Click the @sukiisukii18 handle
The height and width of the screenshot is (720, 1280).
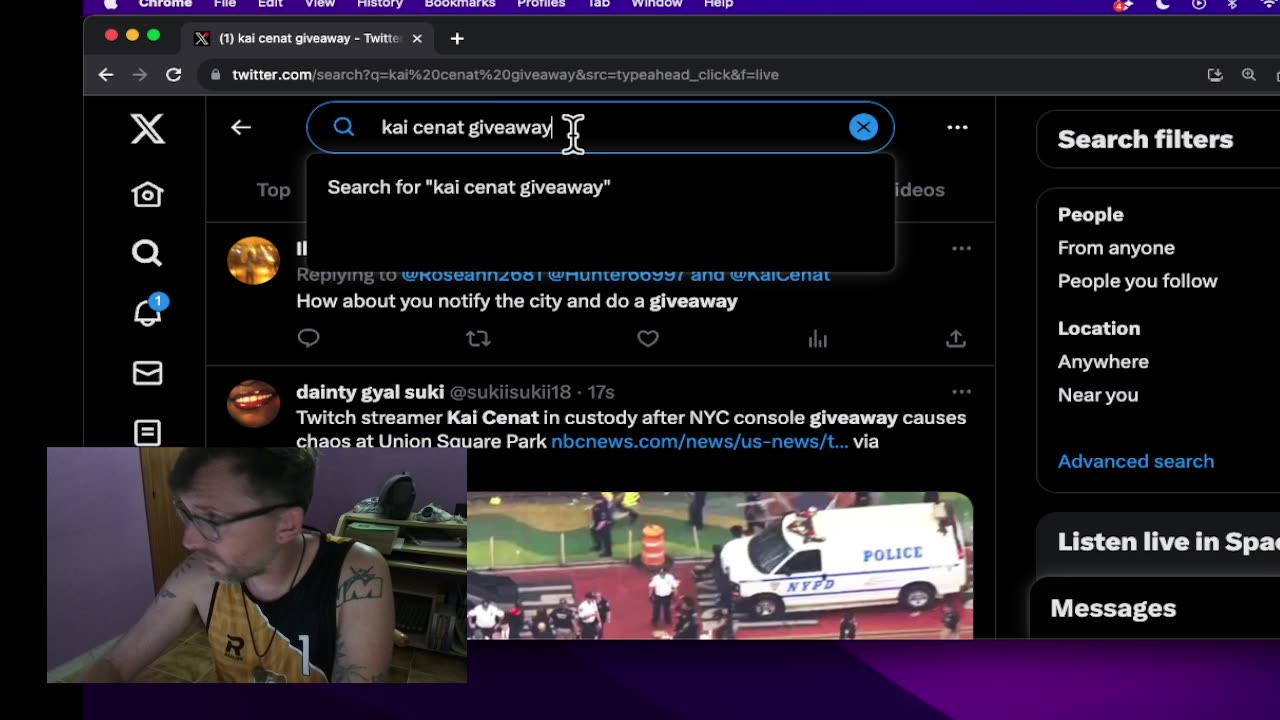point(510,392)
